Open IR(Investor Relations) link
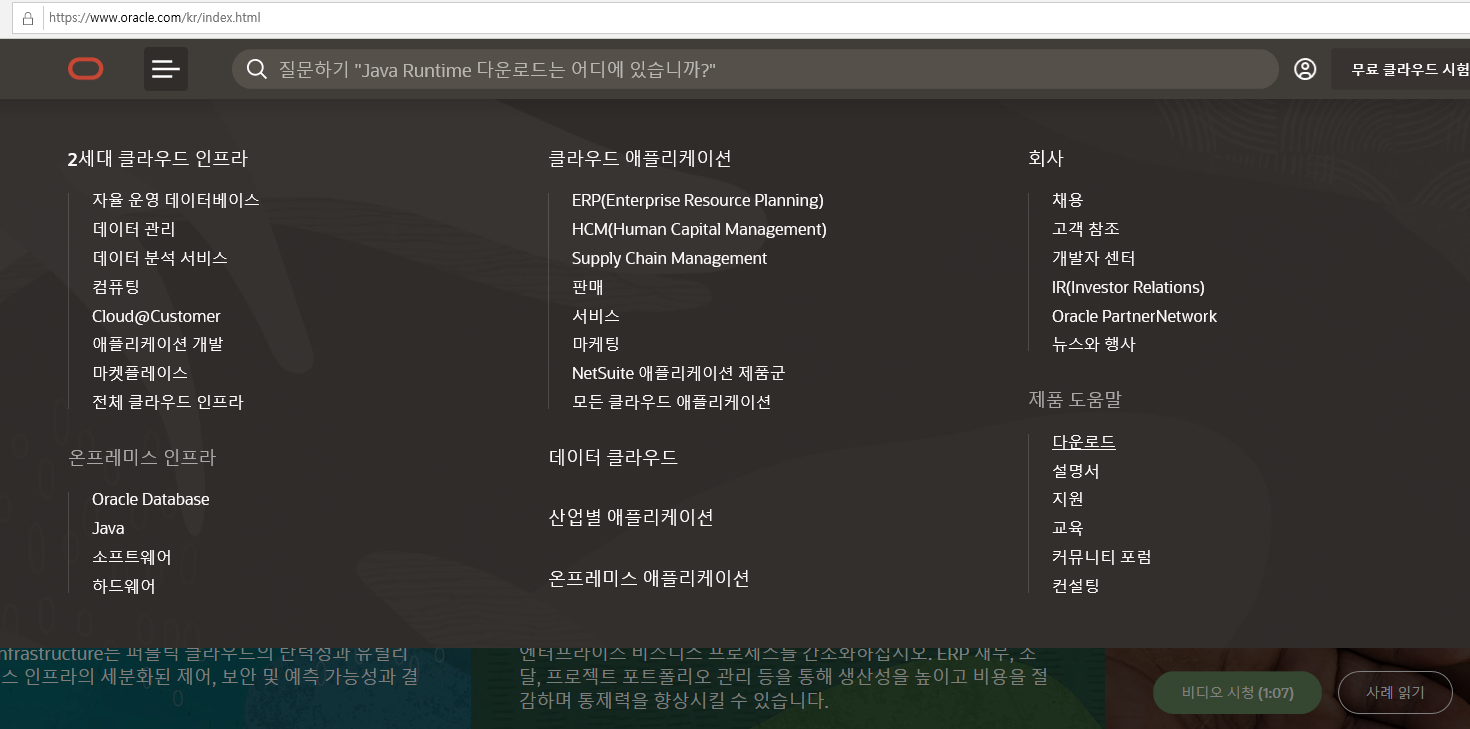Image resolution: width=1470 pixels, height=729 pixels. tap(1128, 287)
